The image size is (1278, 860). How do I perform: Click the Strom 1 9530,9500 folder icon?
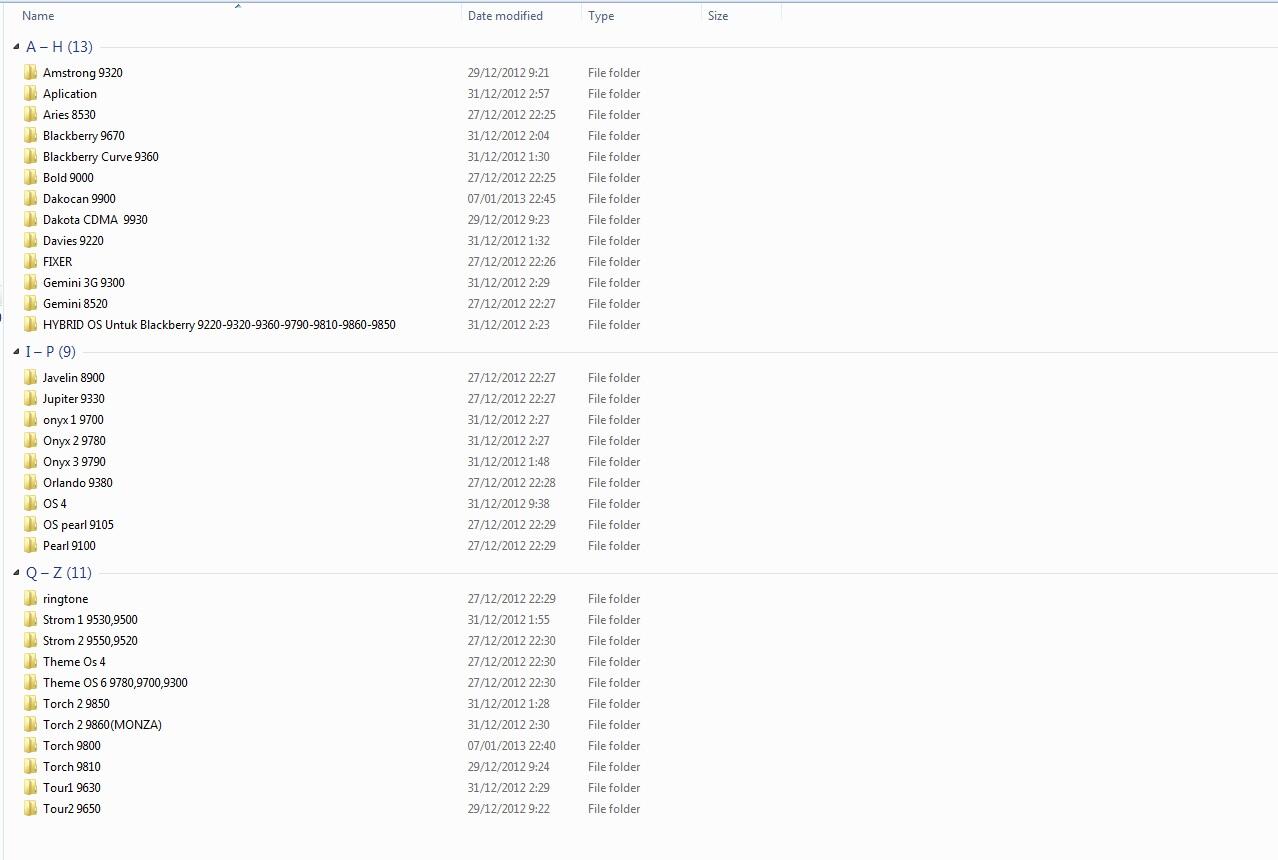[x=30, y=620]
